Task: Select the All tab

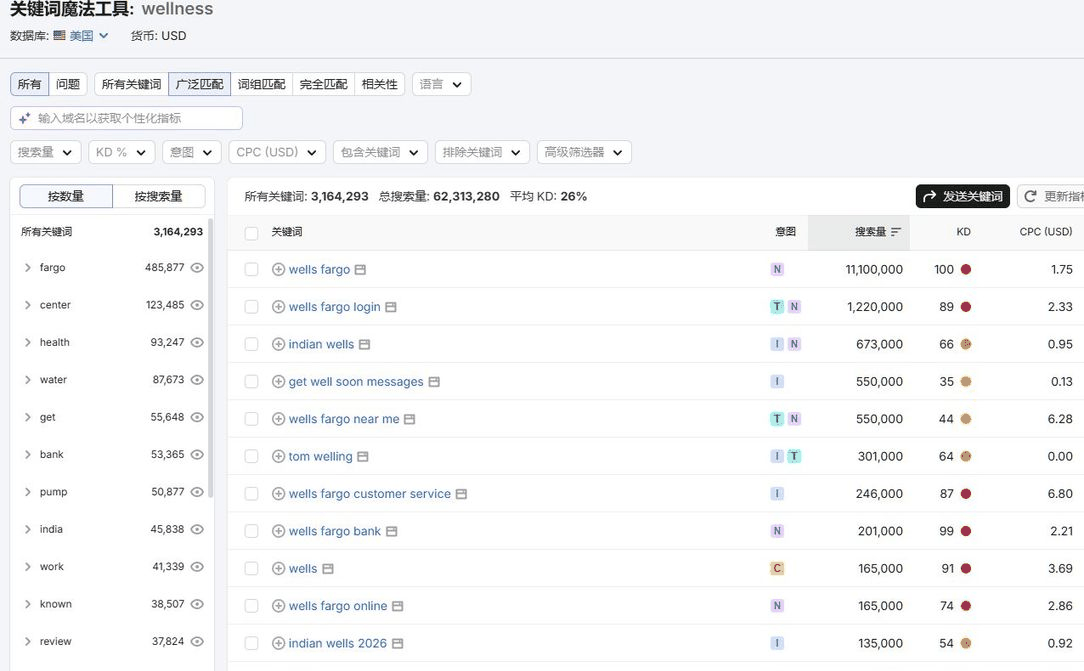Action: click(x=29, y=84)
